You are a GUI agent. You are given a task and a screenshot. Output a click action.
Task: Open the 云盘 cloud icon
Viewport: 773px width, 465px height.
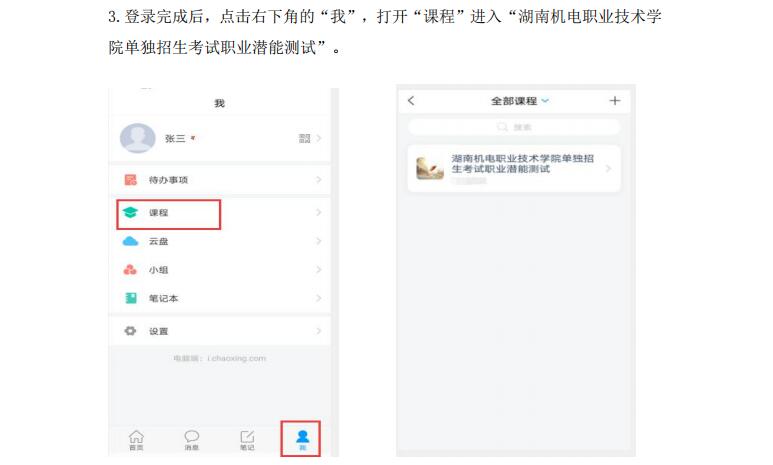tap(130, 241)
